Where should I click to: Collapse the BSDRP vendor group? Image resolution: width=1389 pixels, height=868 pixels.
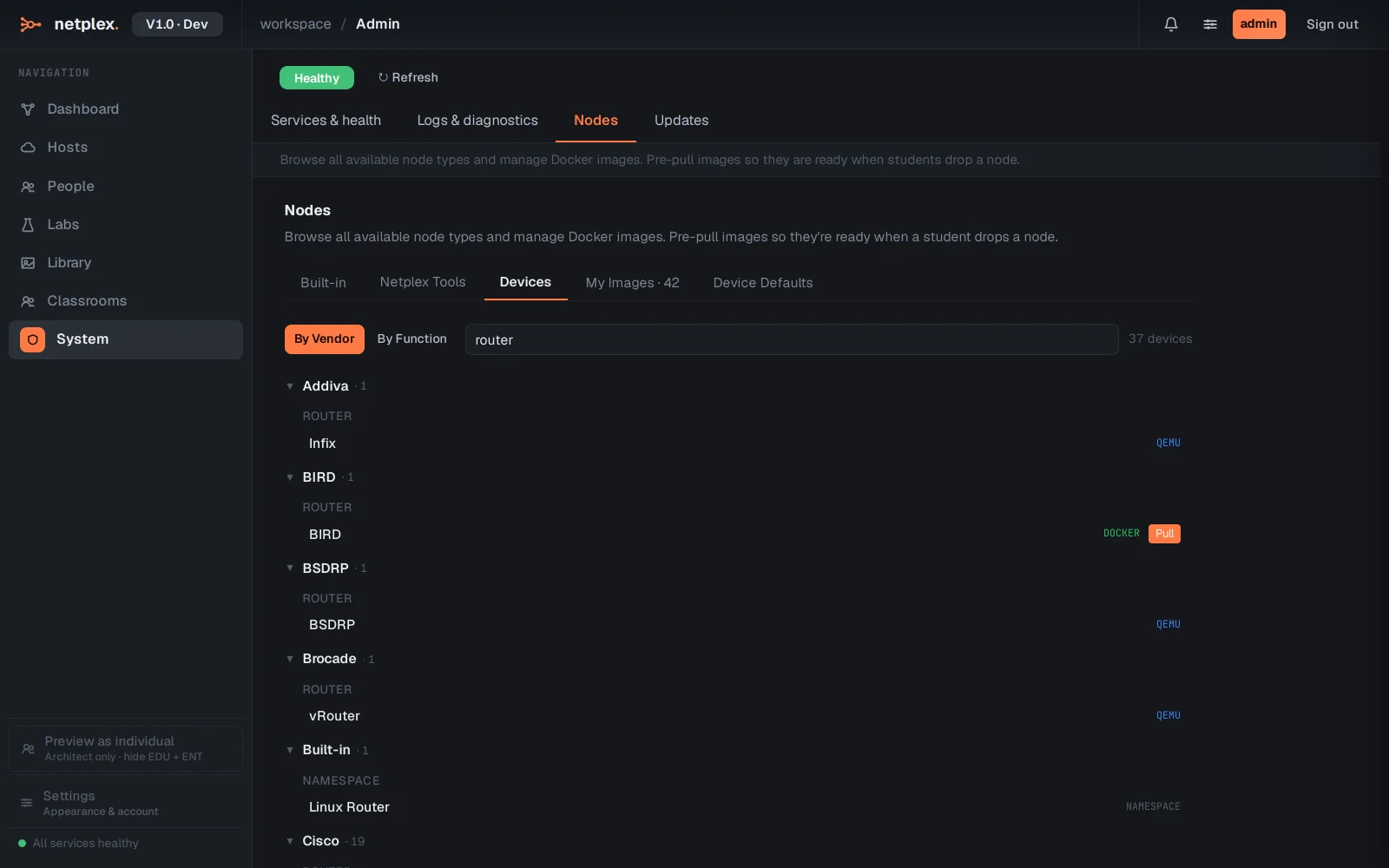point(290,569)
